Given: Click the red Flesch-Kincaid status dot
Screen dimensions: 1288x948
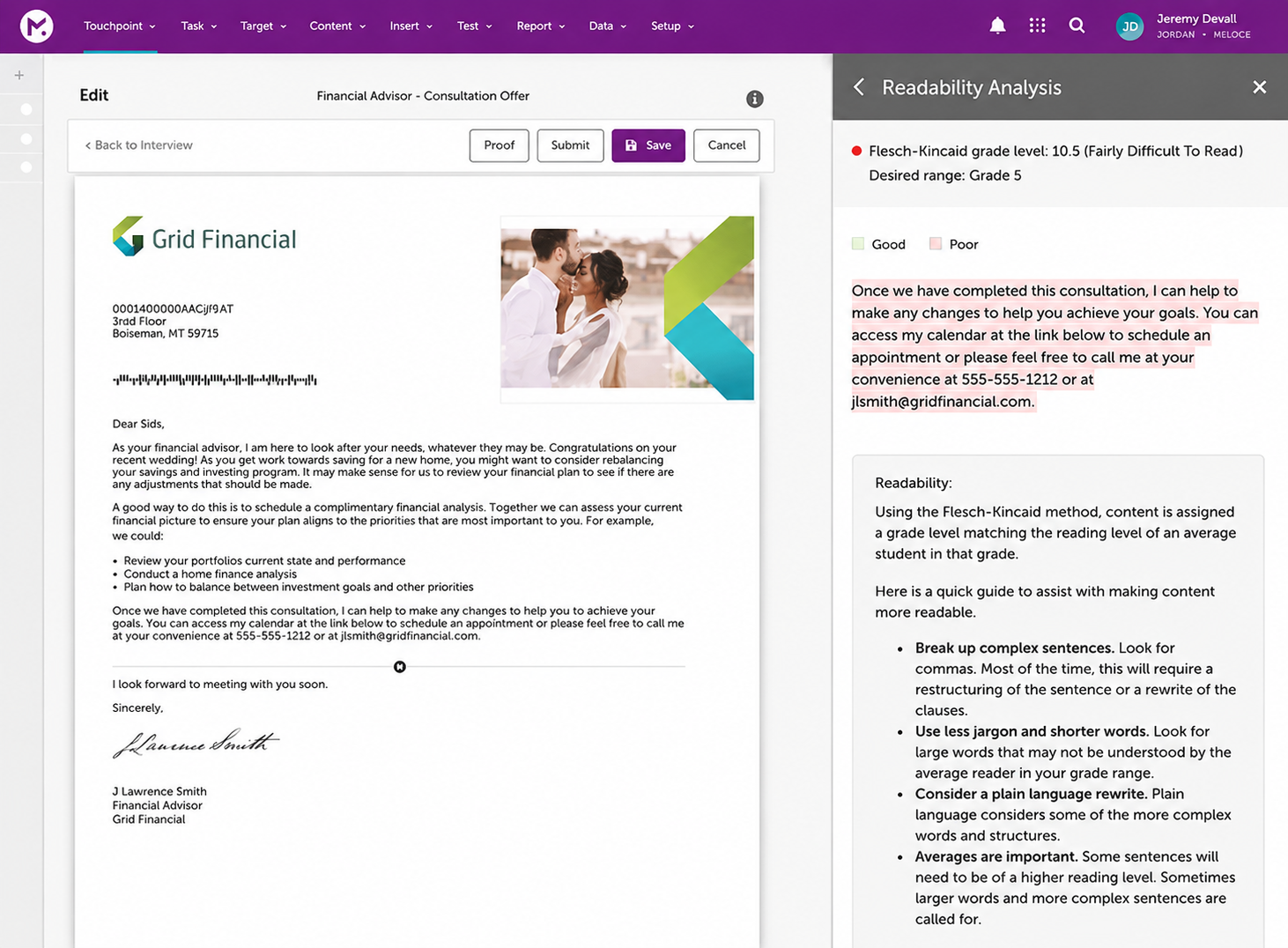Looking at the screenshot, I should coord(856,151).
